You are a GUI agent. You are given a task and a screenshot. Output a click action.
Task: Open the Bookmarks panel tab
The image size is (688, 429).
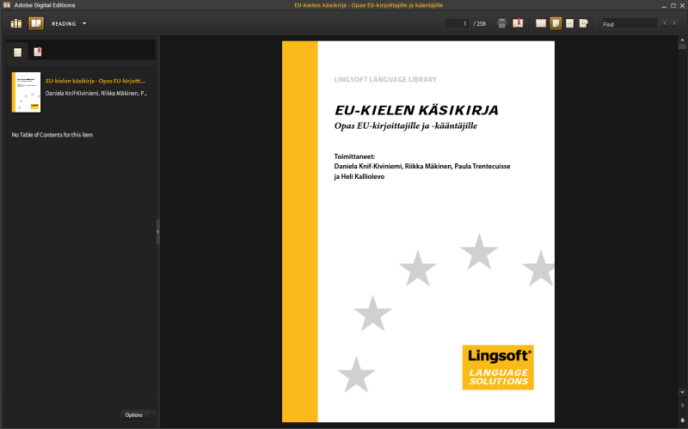tap(38, 52)
